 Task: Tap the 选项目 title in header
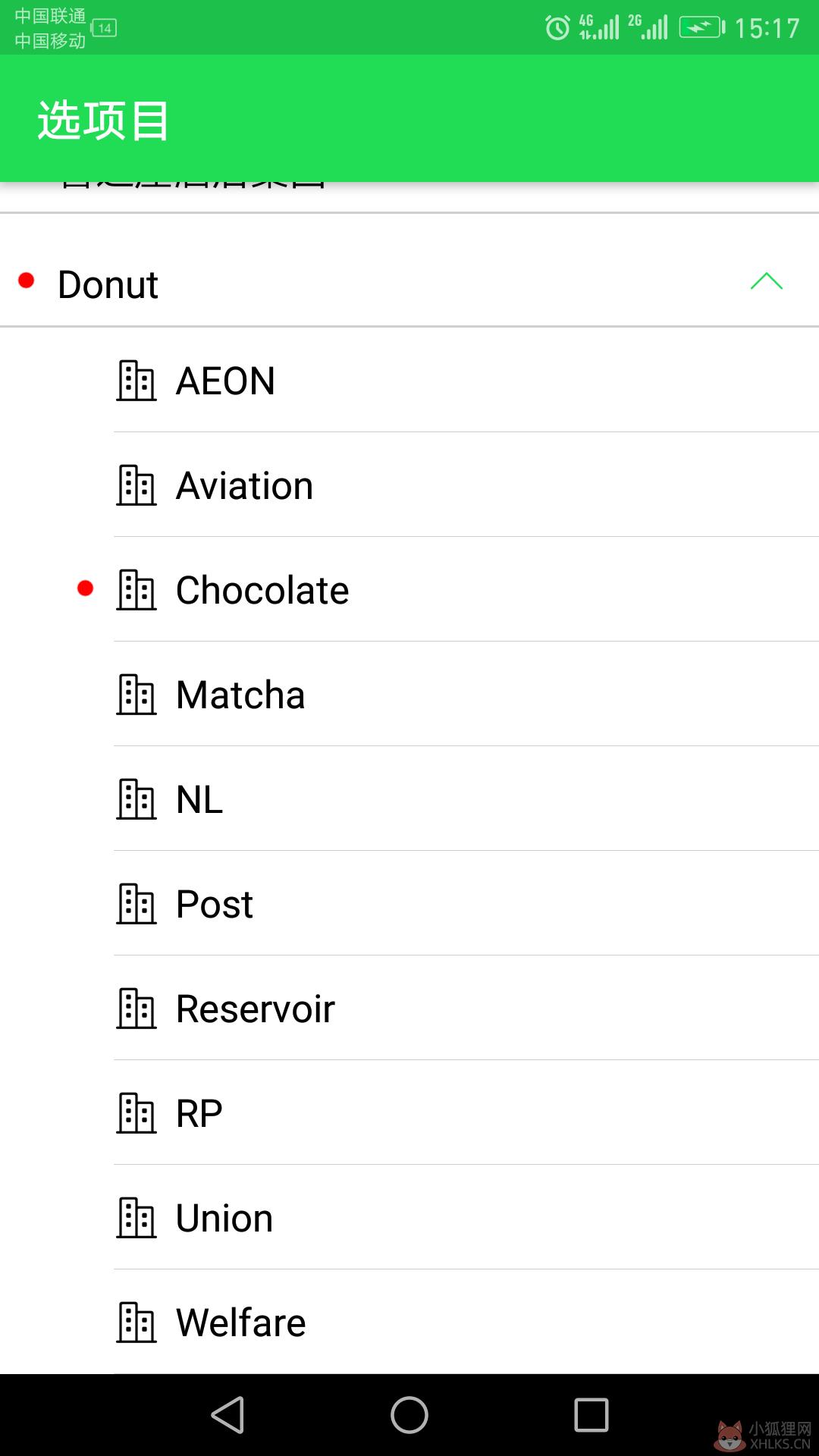pyautogui.click(x=103, y=120)
